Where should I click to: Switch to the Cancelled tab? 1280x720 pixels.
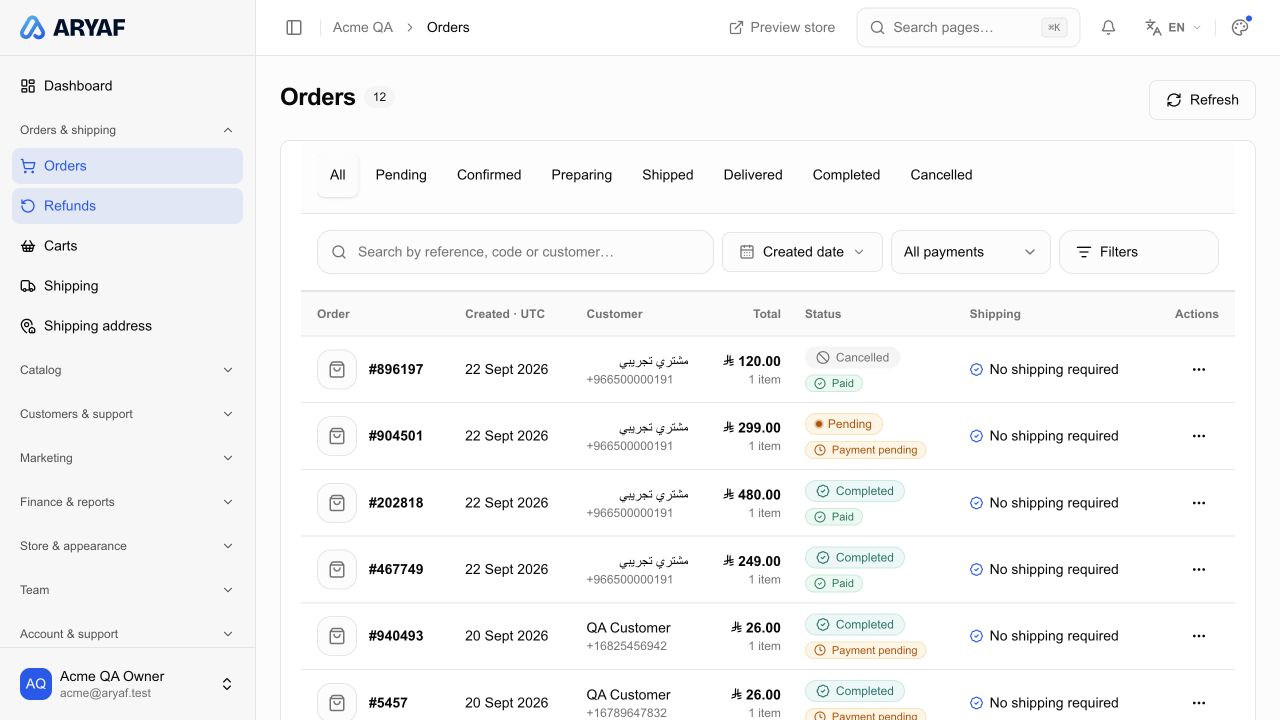tap(941, 175)
